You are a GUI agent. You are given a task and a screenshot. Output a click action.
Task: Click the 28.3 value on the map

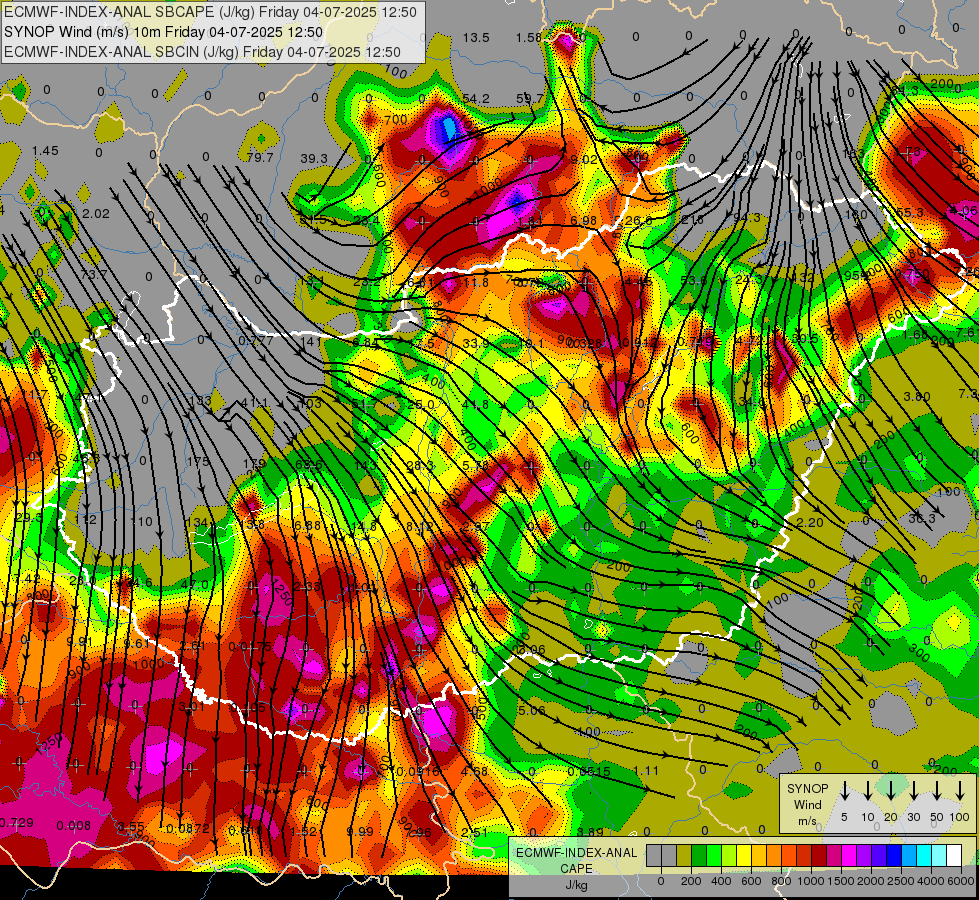tap(420, 466)
